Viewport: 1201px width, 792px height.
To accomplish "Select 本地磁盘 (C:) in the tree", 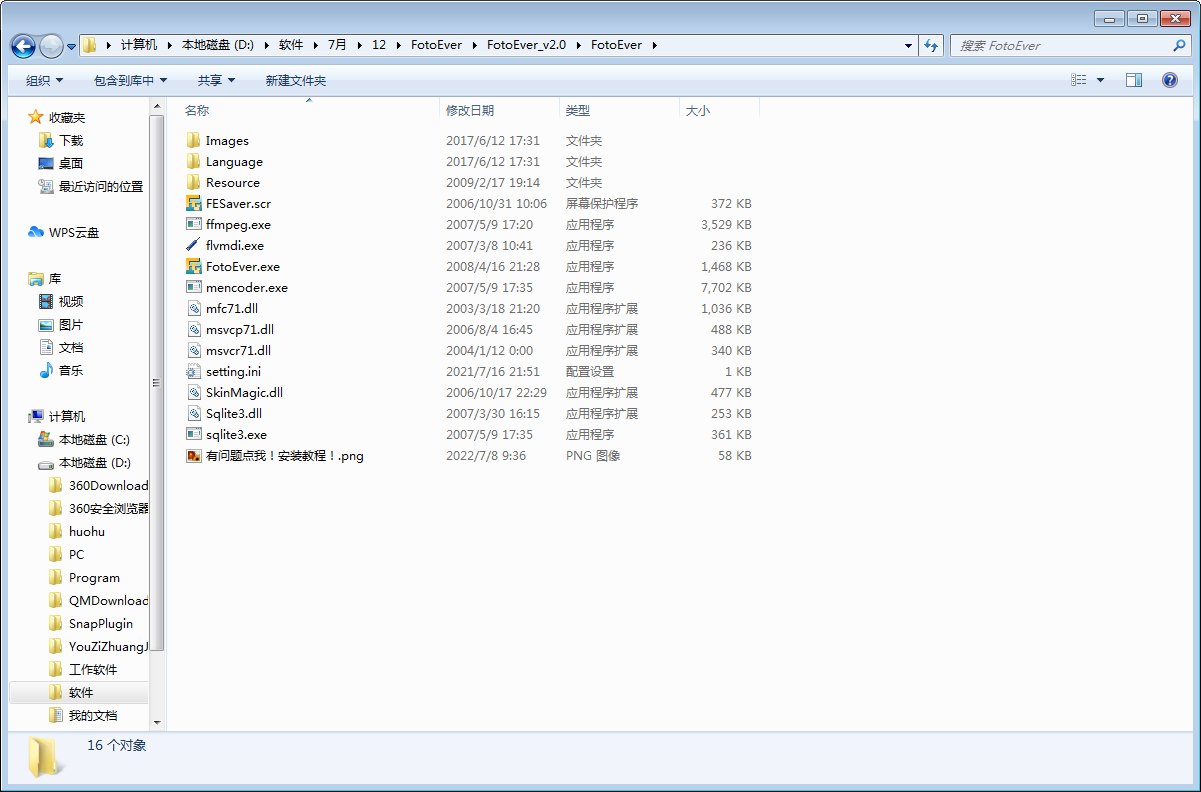I will coord(94,439).
